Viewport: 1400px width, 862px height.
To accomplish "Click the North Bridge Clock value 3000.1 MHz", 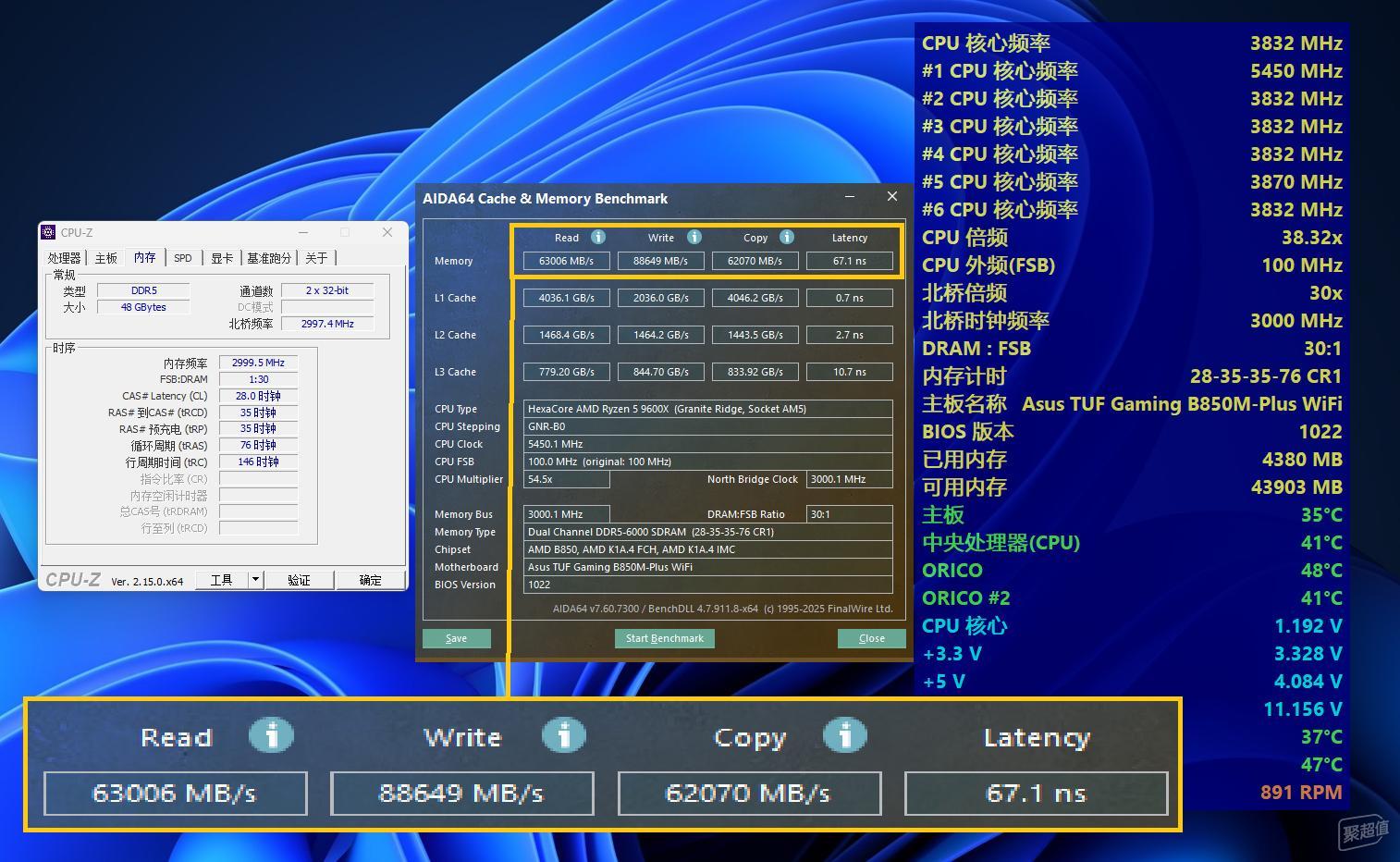I will click(x=850, y=479).
